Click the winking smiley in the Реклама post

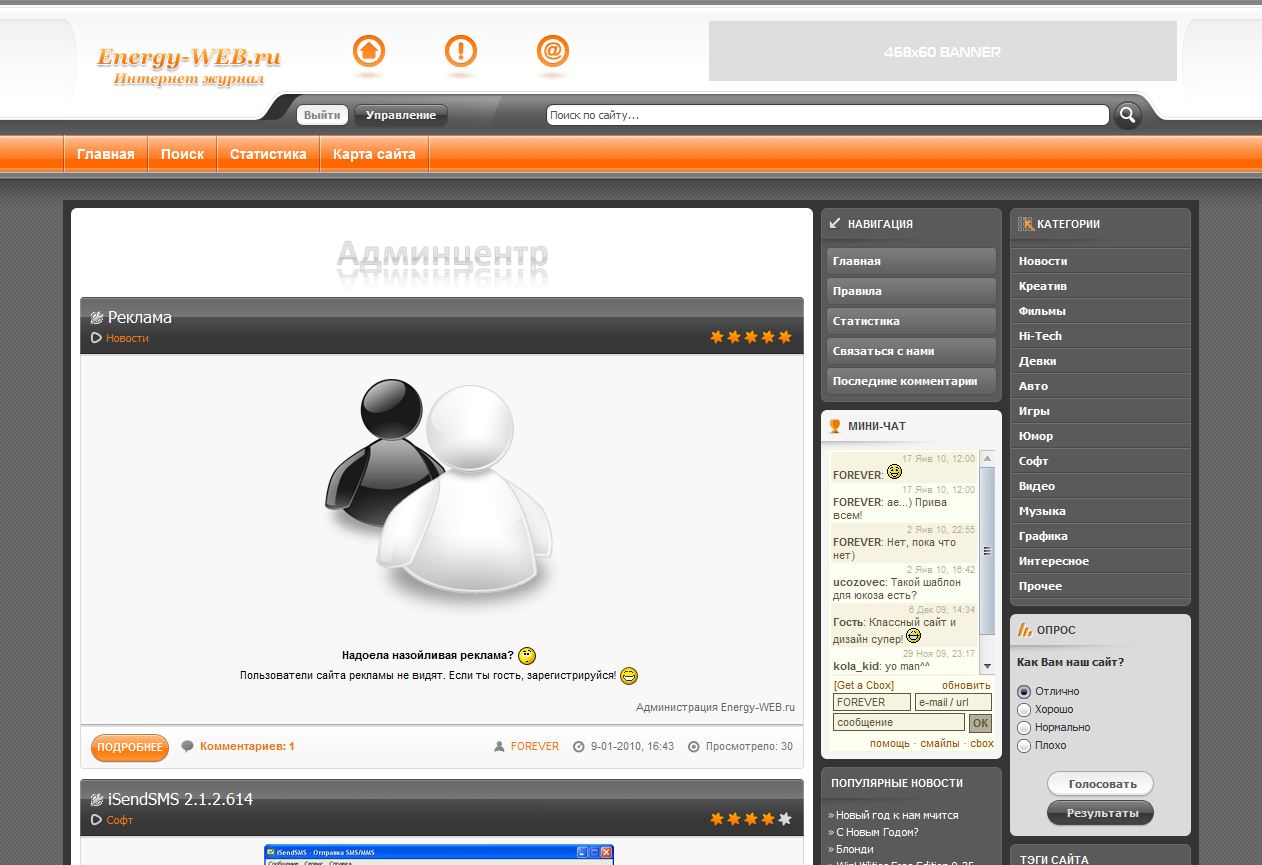tap(527, 656)
